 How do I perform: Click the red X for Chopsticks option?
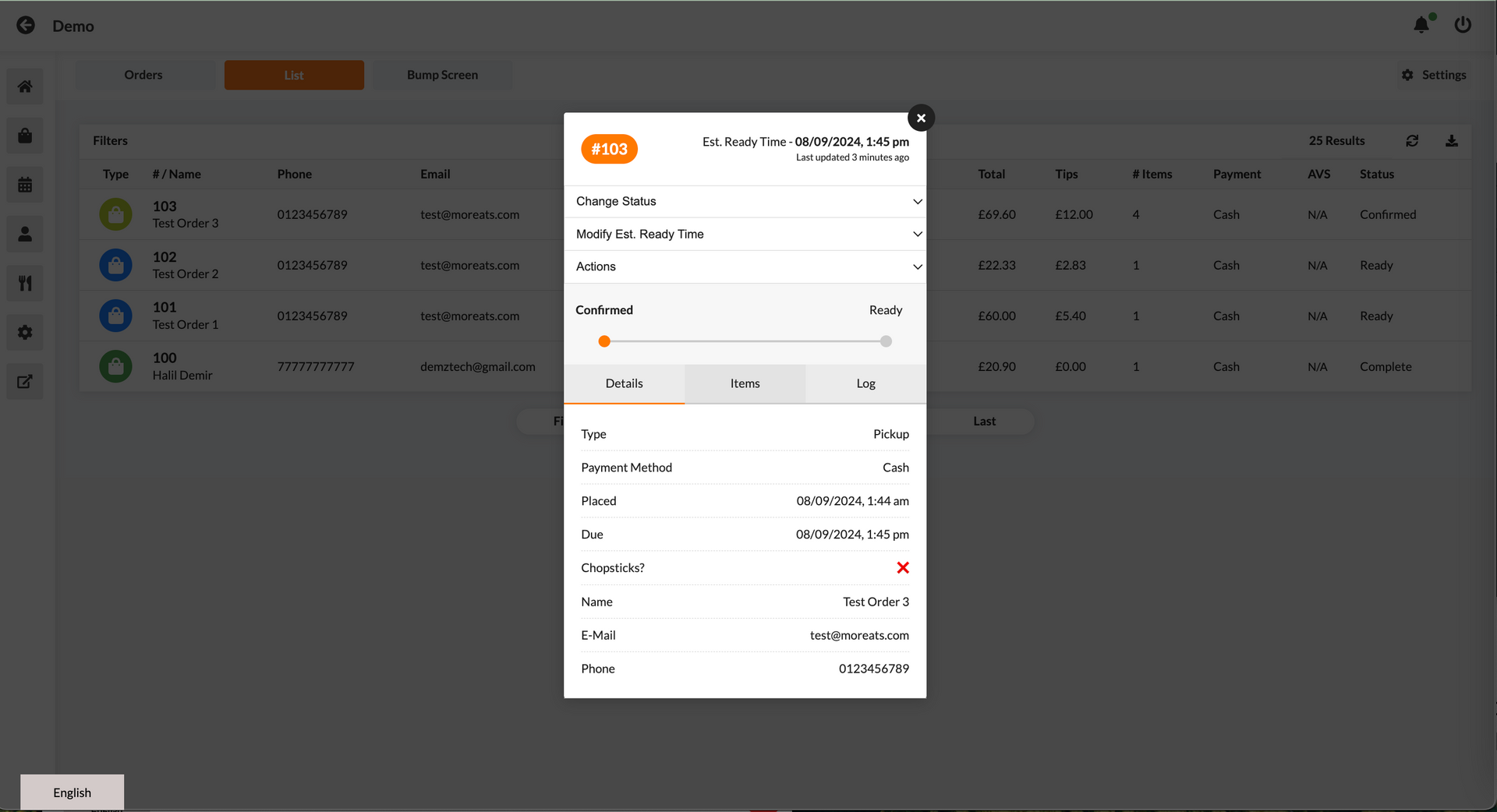(902, 567)
